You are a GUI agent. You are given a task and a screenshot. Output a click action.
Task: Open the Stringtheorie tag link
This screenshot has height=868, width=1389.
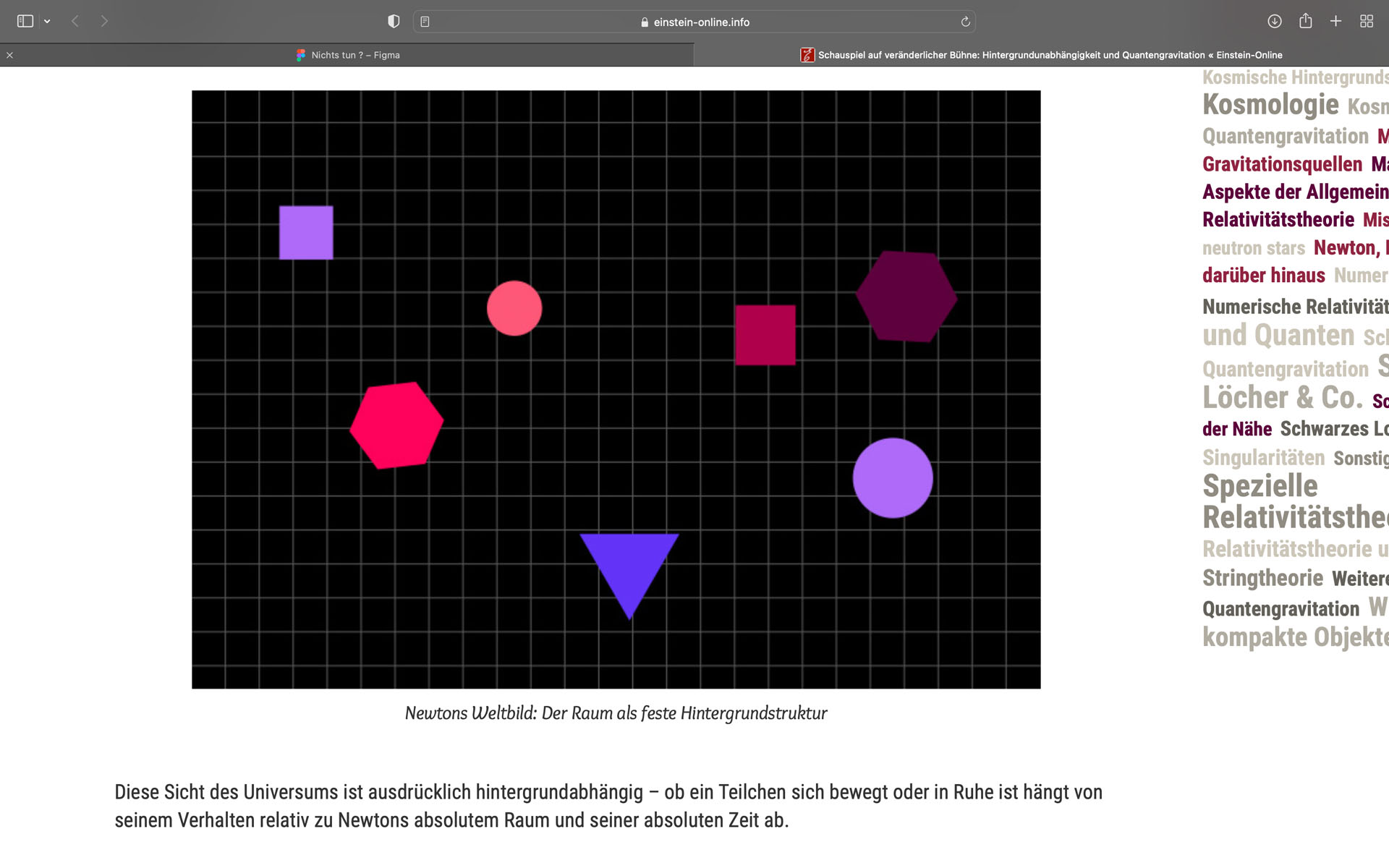1262,578
